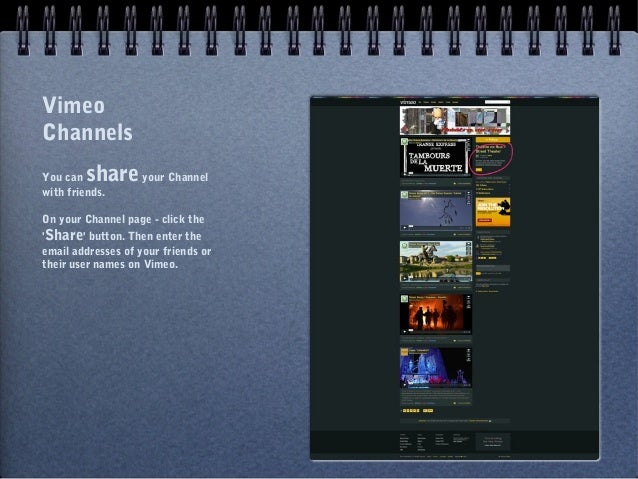Open the night sky video thumbnail
The image size is (638, 479).
click(x=436, y=211)
